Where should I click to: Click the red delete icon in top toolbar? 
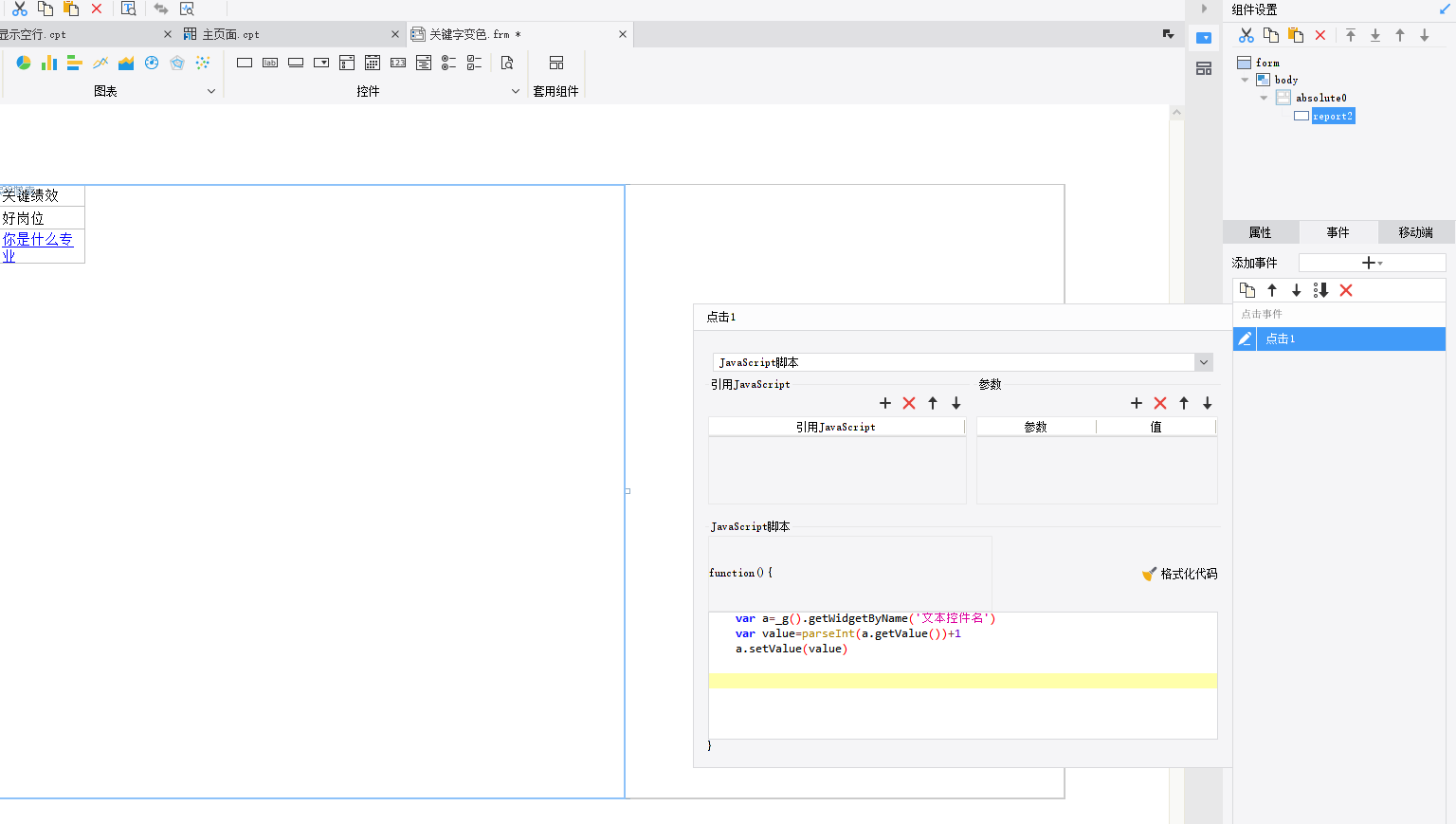[97, 9]
